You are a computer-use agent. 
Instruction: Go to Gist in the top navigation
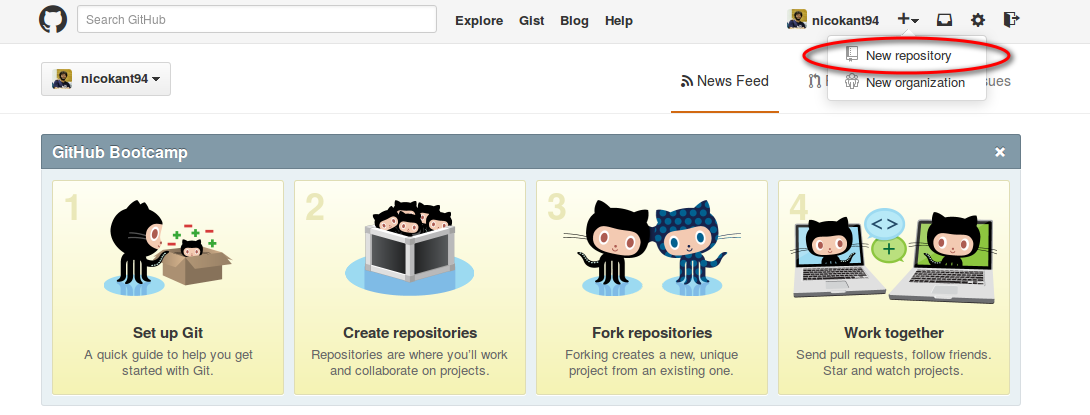[x=532, y=21]
